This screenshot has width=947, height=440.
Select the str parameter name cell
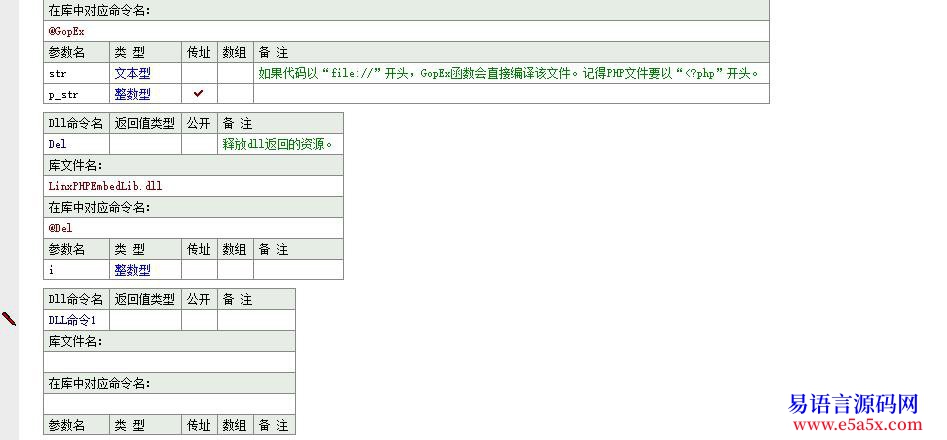tap(58, 73)
